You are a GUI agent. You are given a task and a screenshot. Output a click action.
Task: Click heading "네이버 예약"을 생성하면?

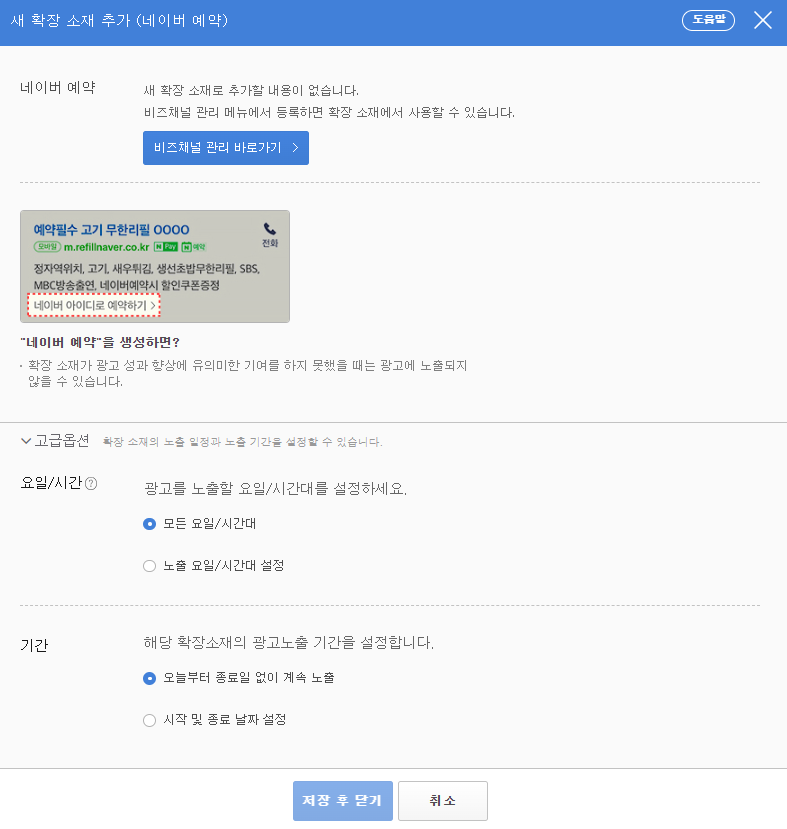click(100, 342)
